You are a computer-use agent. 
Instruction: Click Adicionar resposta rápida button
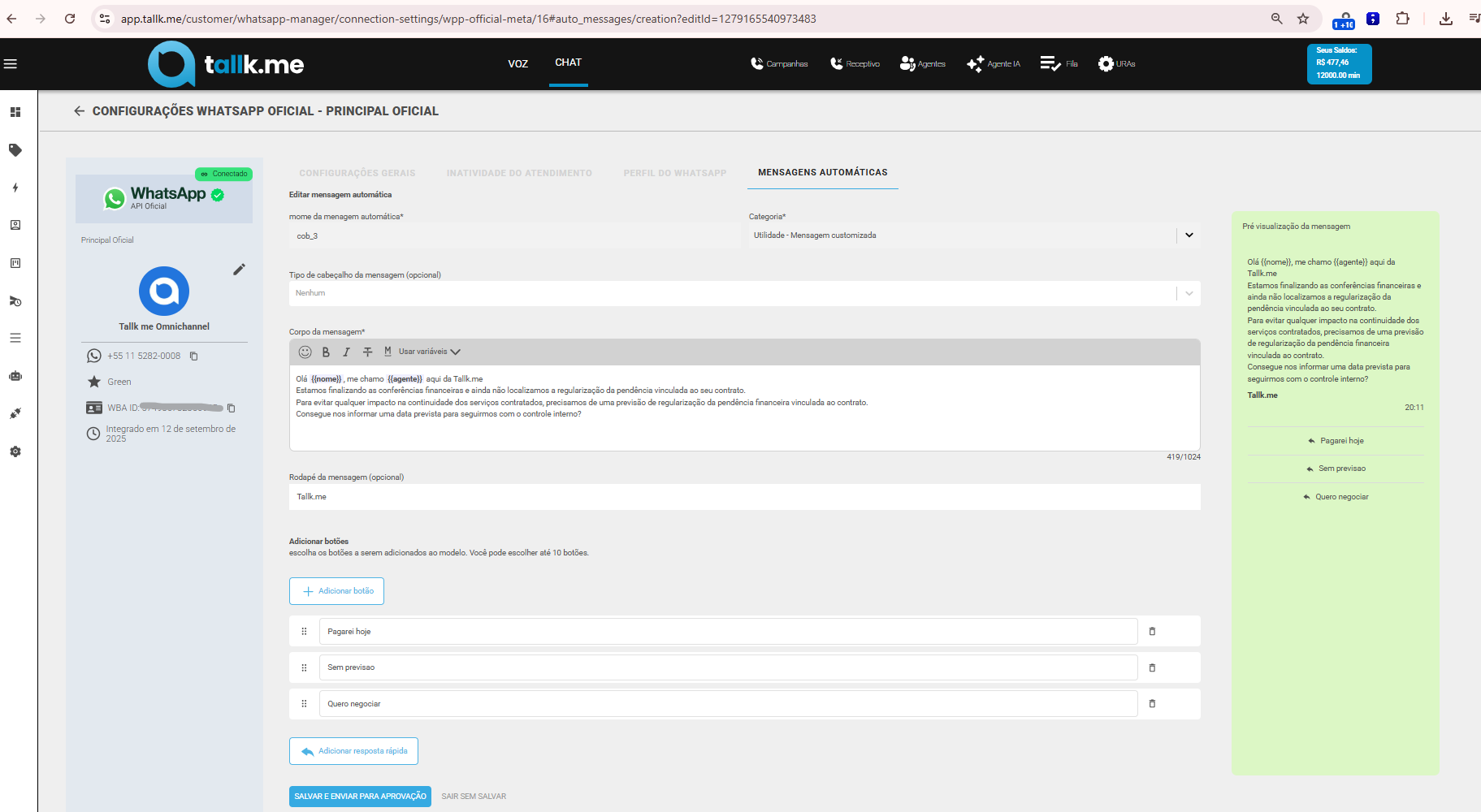(353, 751)
